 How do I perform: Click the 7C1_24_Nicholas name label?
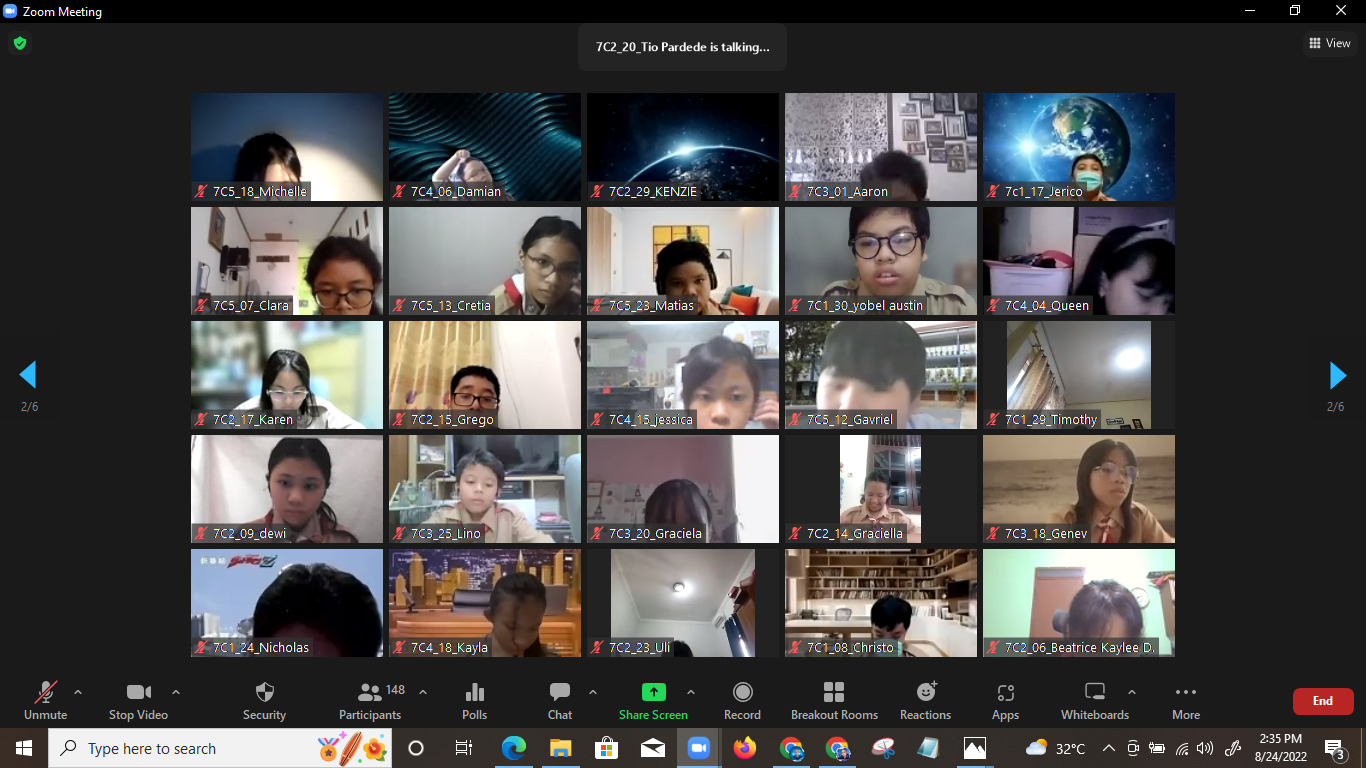click(x=261, y=647)
